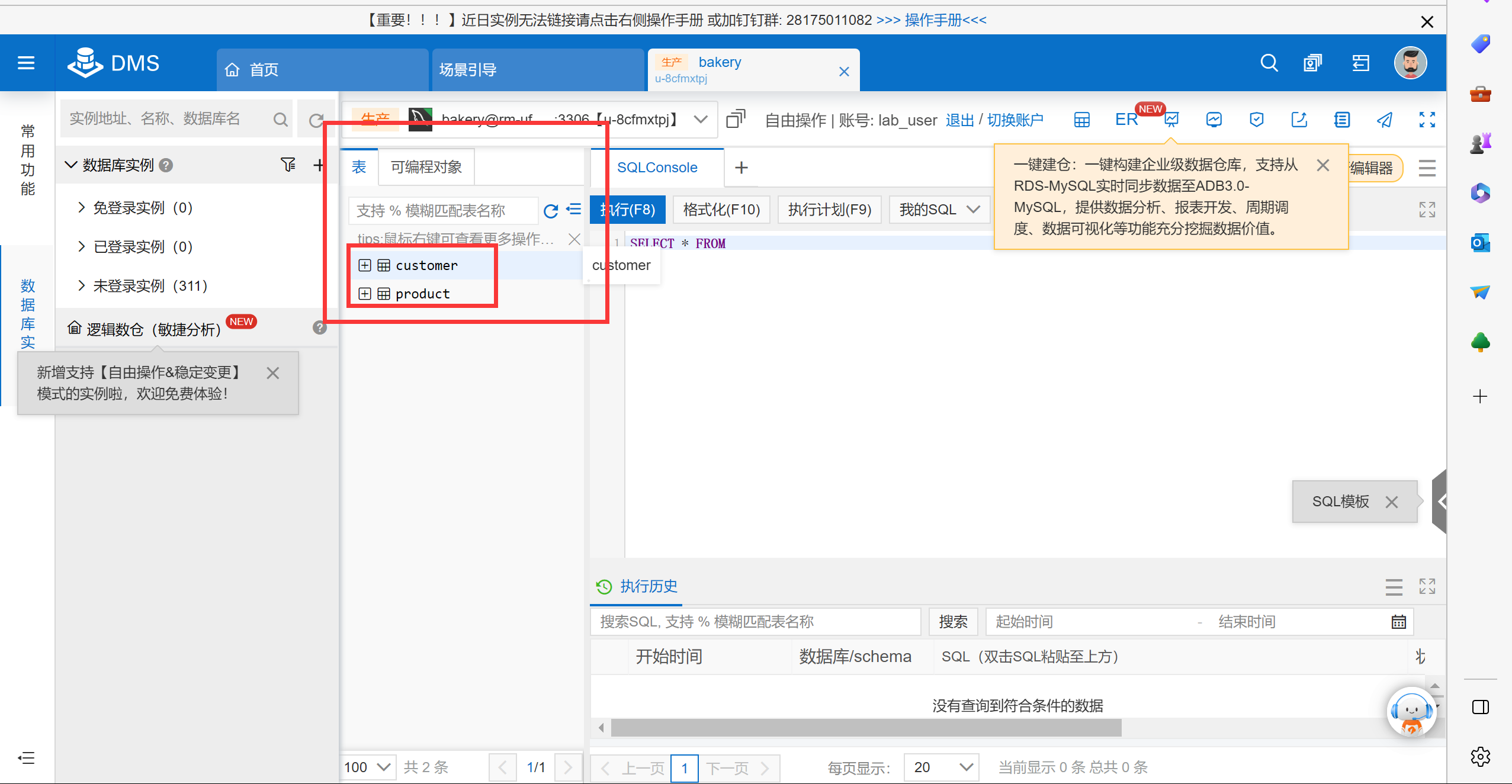Open the shield security icon

(x=1256, y=120)
